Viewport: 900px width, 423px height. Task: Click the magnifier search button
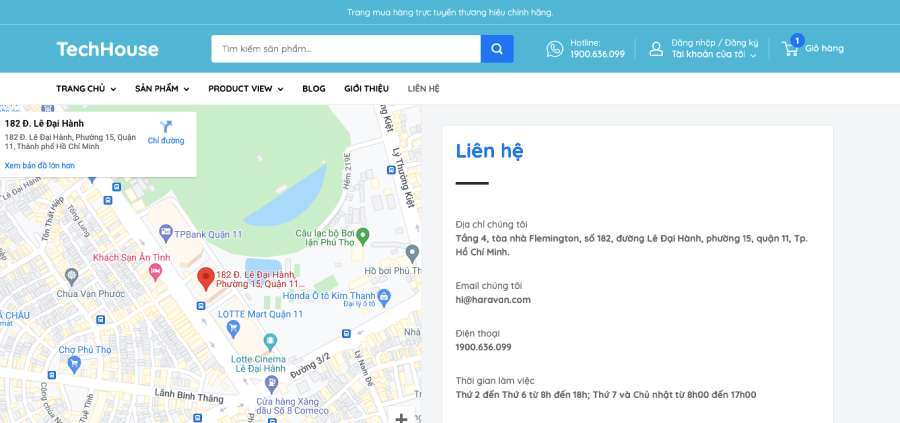pyautogui.click(x=497, y=49)
